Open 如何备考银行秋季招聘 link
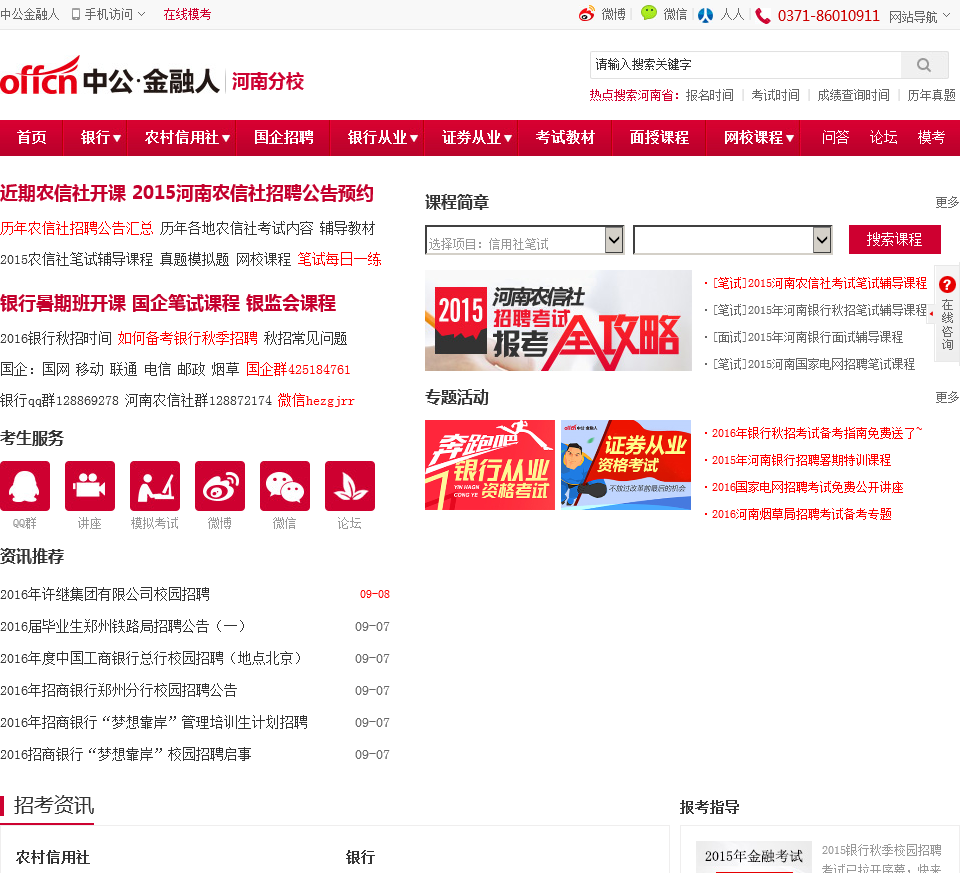The width and height of the screenshot is (960, 873). point(187,339)
